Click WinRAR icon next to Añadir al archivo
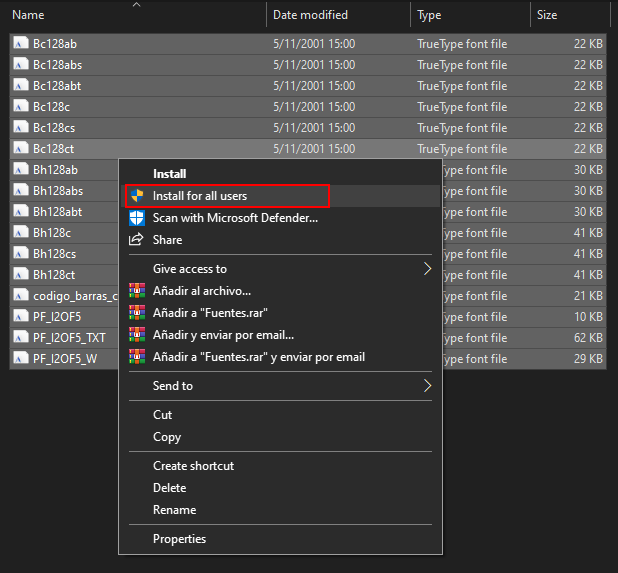 137,291
